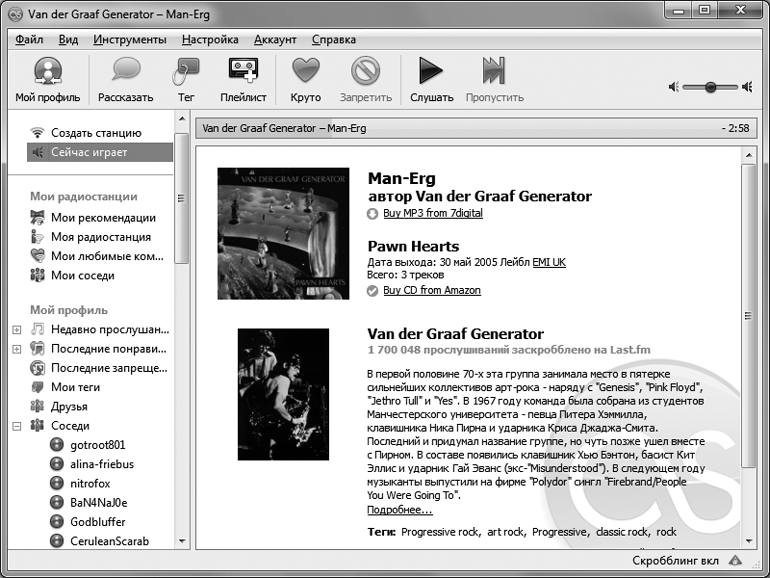This screenshot has height=578, width=770.
Task: Skip track with Пропустить button
Action: click(x=494, y=72)
